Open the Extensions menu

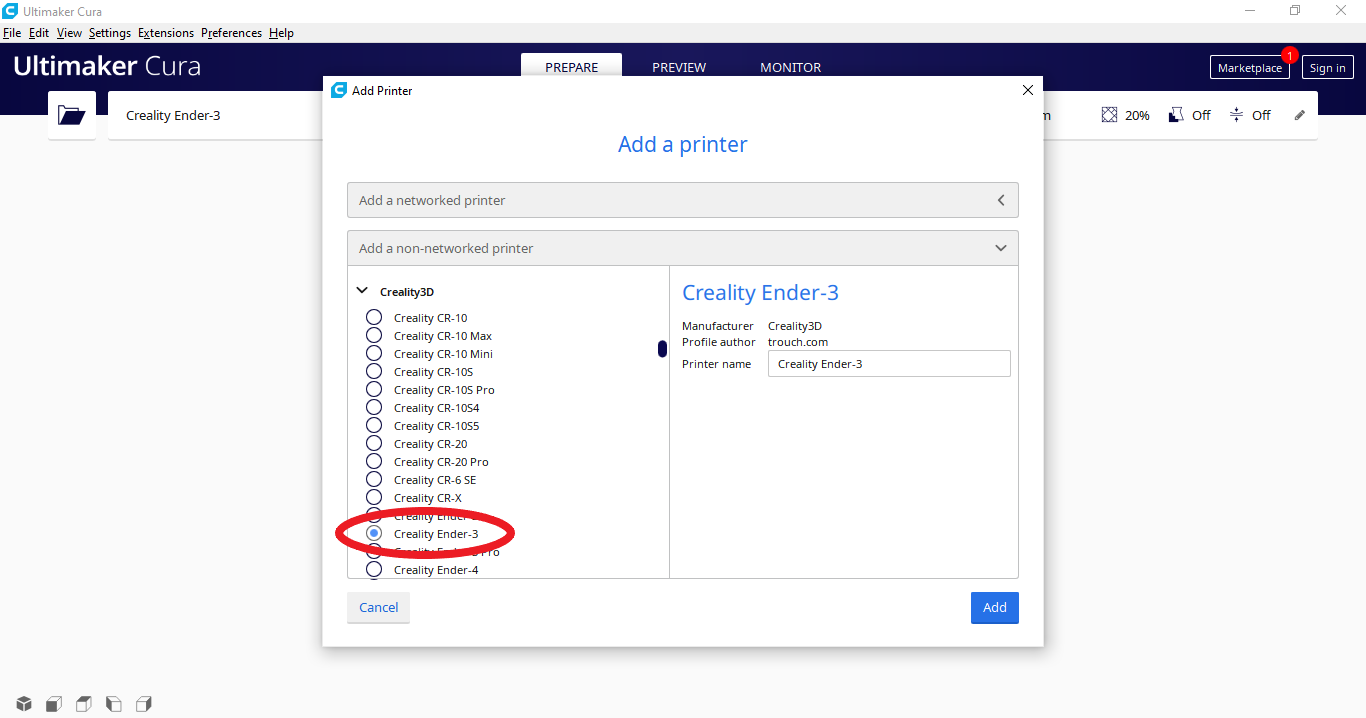(x=166, y=33)
